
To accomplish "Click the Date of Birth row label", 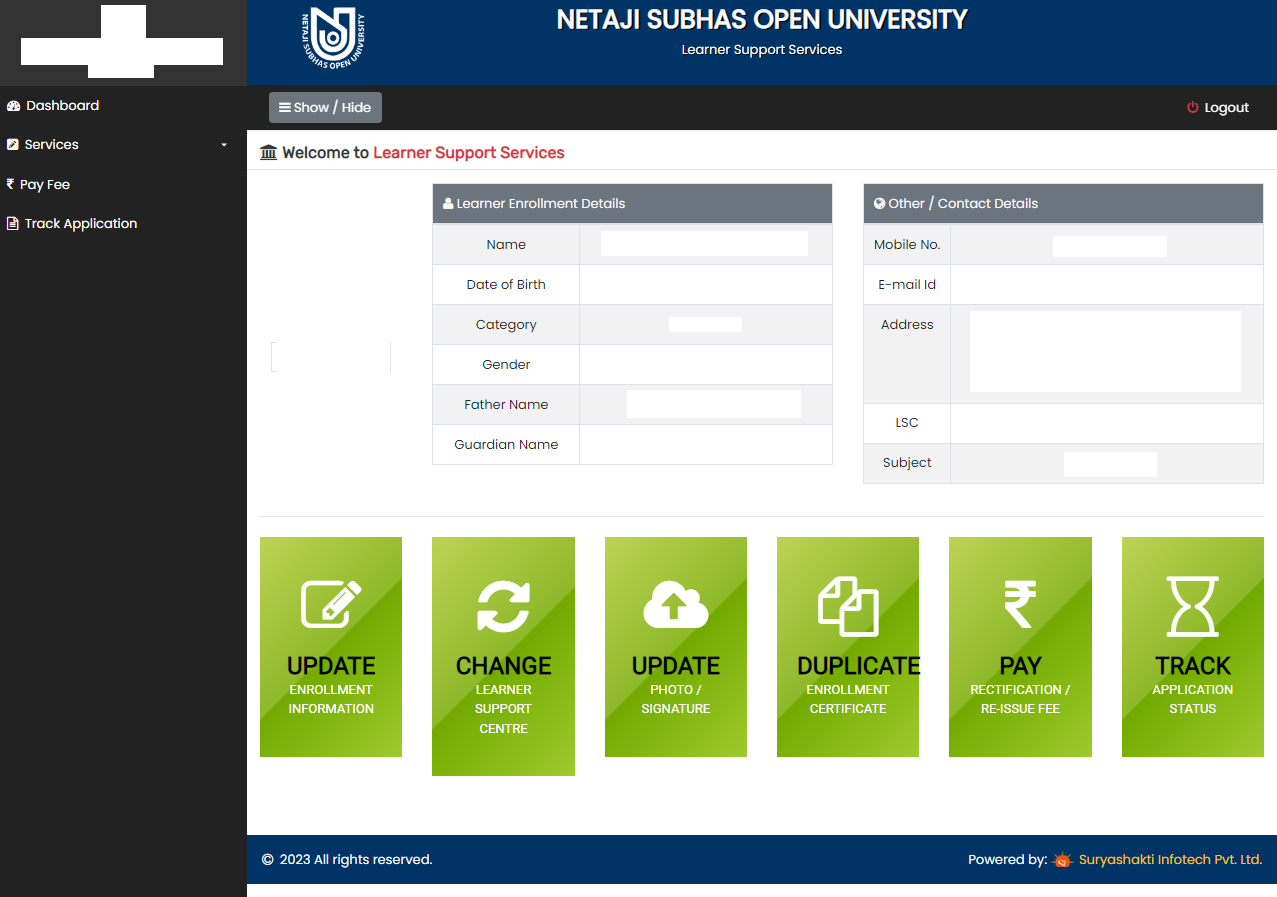I will point(506,285).
